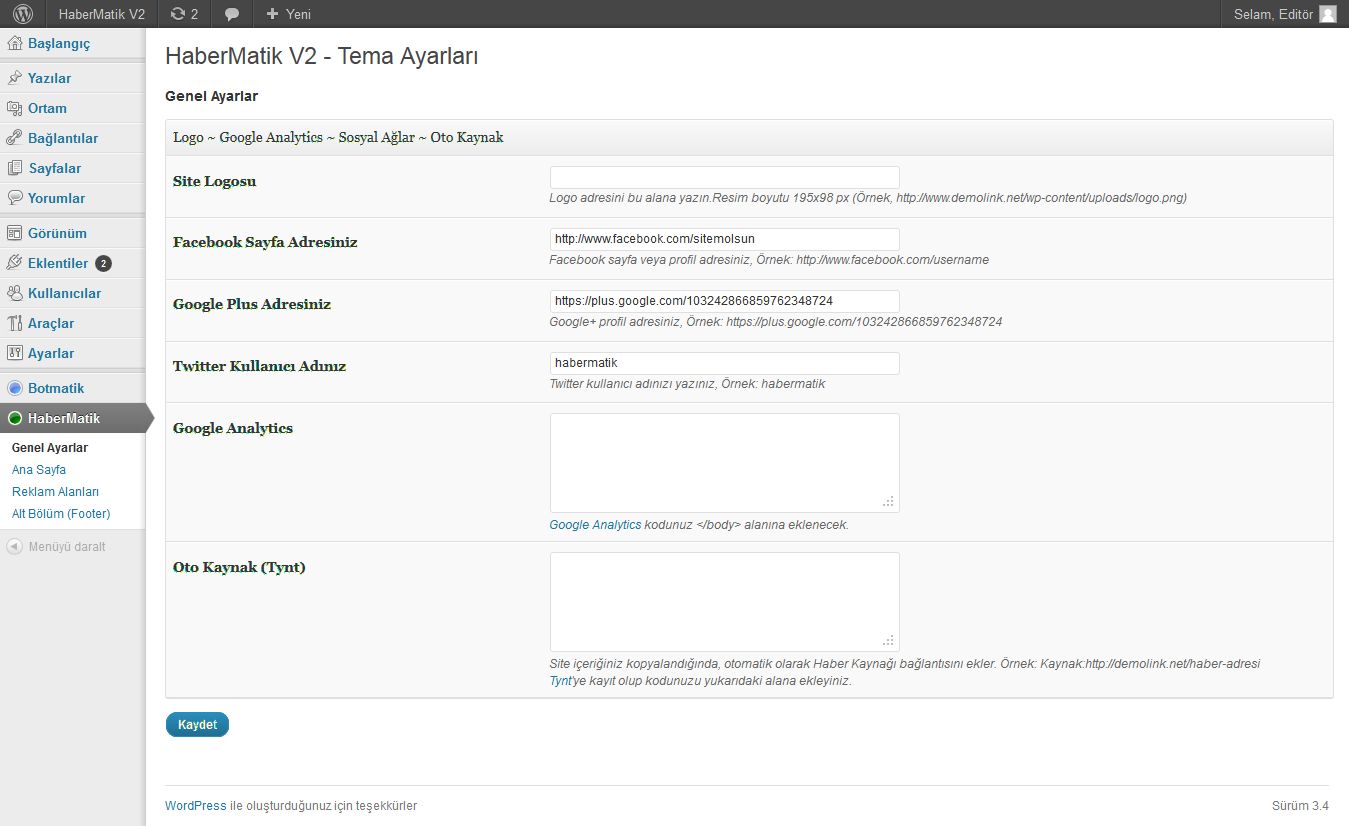The image size is (1349, 826).
Task: Click the HaberMatik green circle icon
Action: tap(15, 418)
